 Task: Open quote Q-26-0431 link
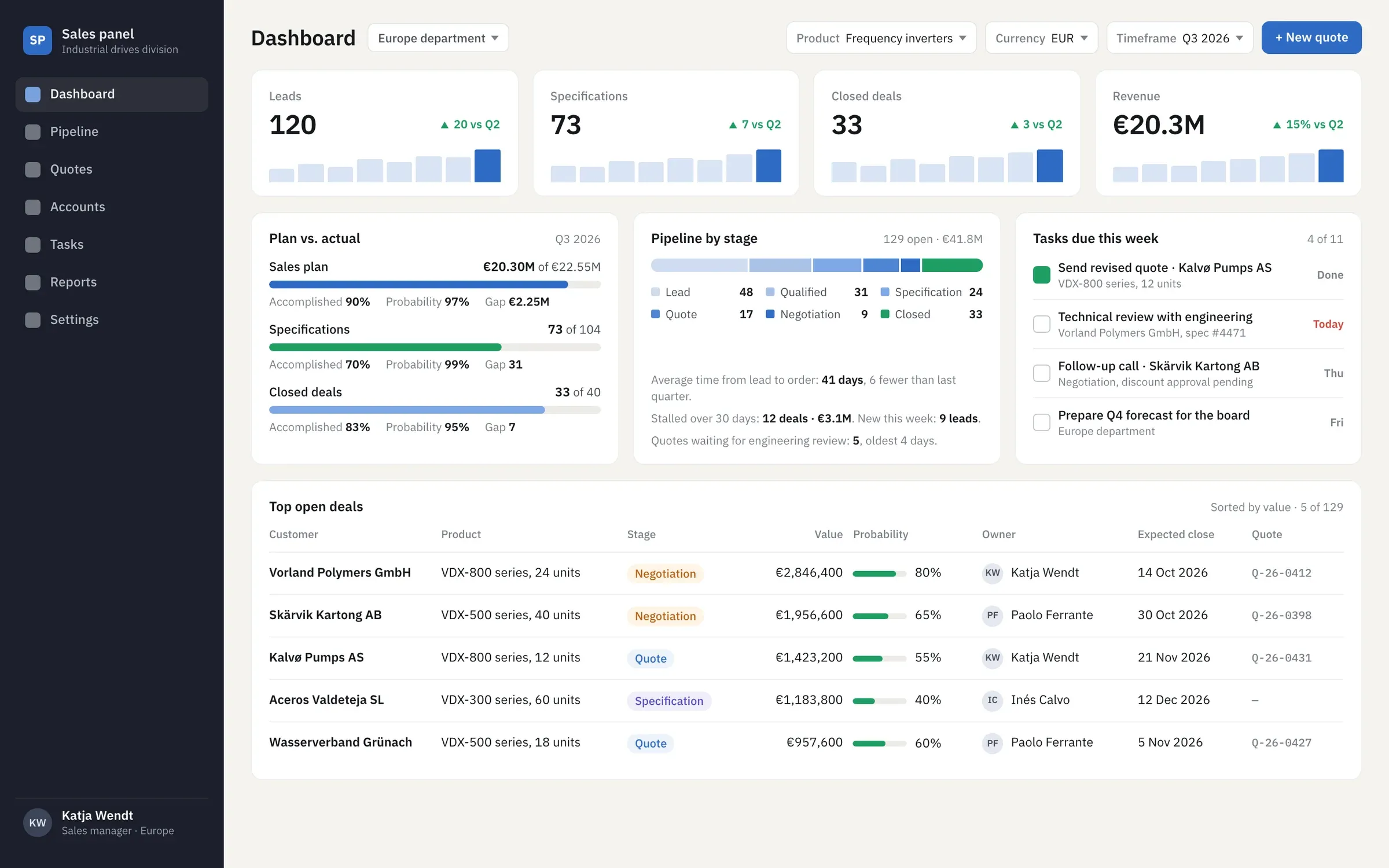(x=1281, y=658)
